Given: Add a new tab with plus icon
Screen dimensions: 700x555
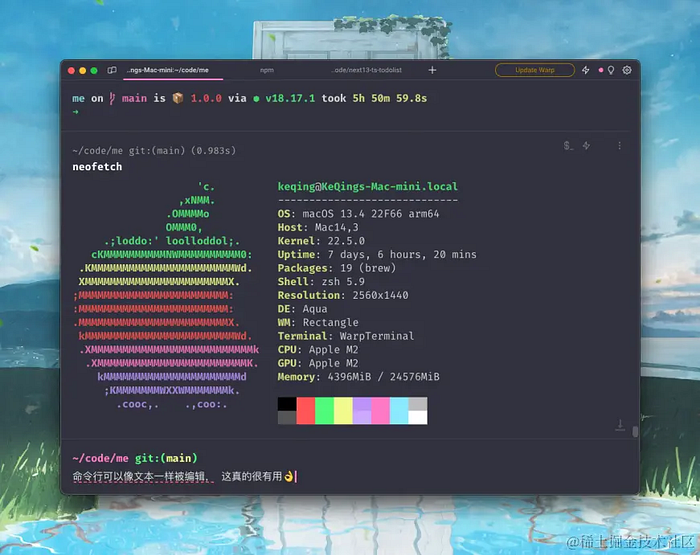Looking at the screenshot, I should pos(432,70).
